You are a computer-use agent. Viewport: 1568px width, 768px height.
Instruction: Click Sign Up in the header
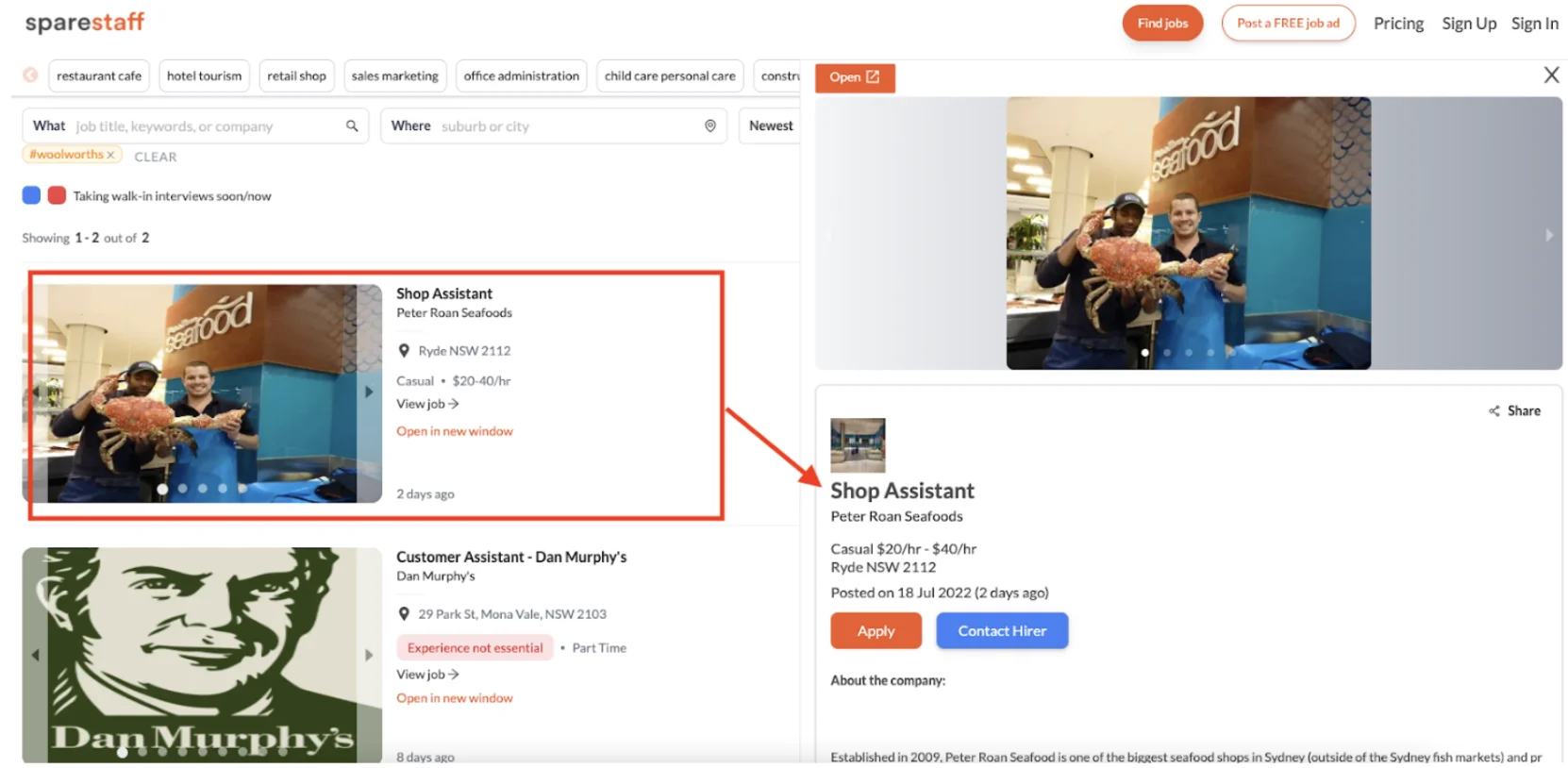pos(1468,24)
